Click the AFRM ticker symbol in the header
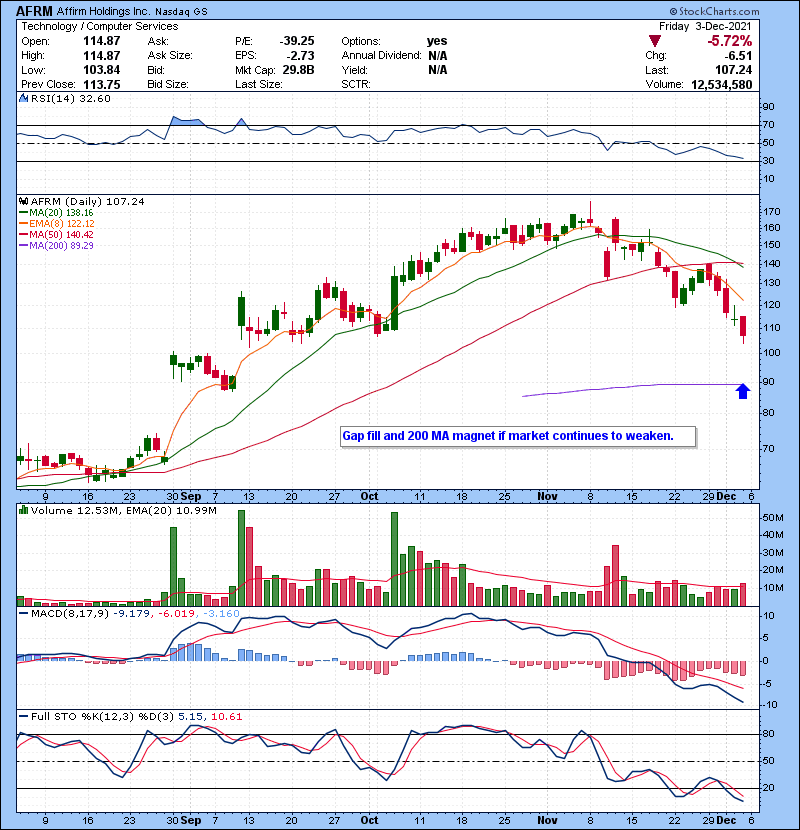The image size is (800, 830). (34, 11)
